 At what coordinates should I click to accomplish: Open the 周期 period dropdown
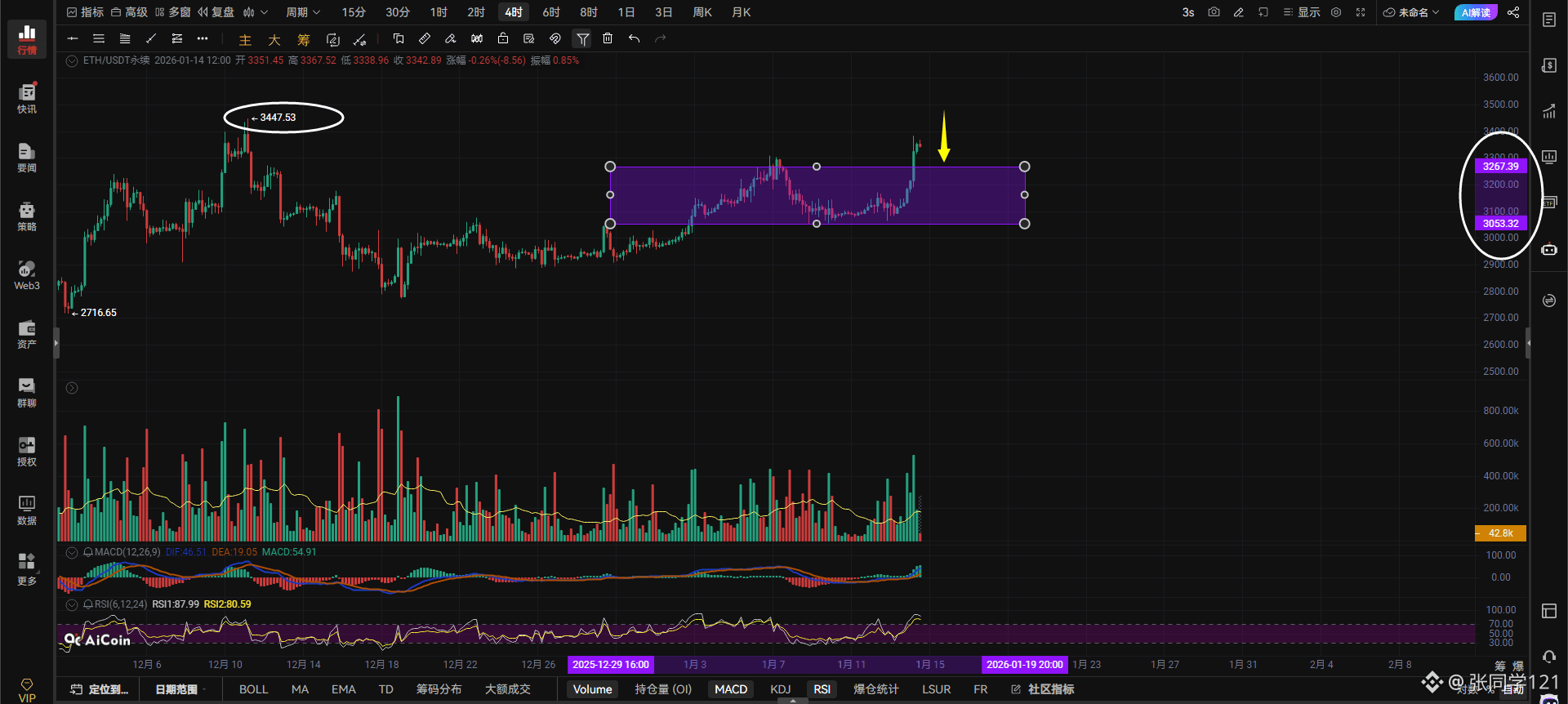point(302,12)
